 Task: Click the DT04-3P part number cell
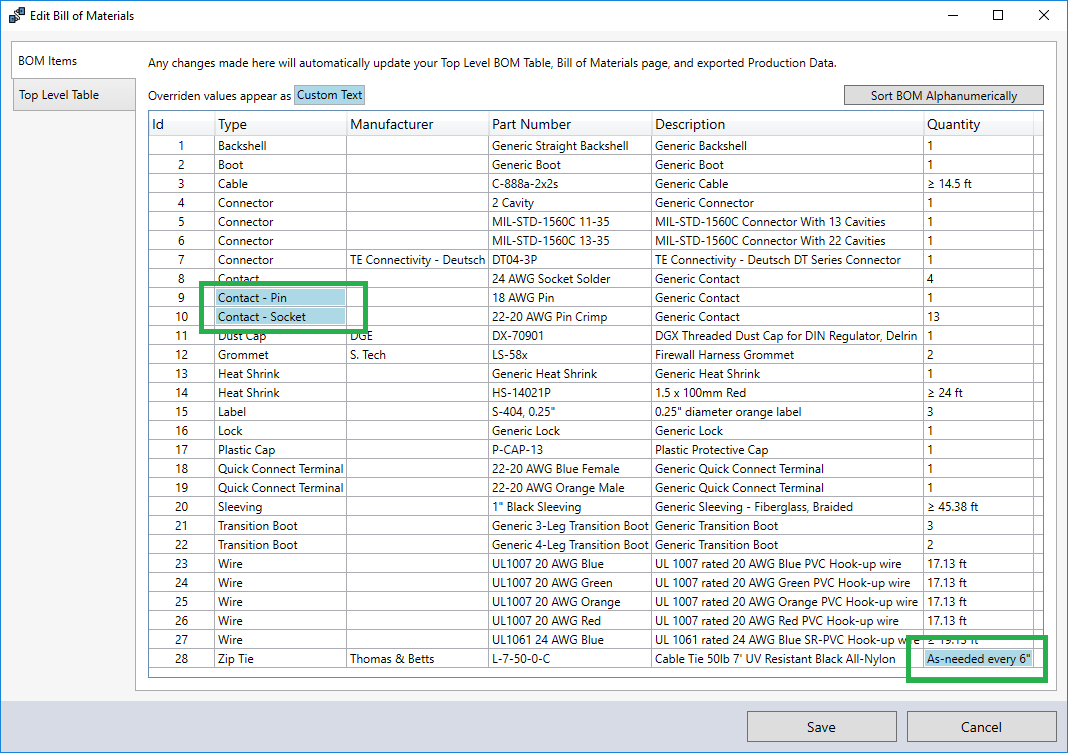click(x=570, y=260)
